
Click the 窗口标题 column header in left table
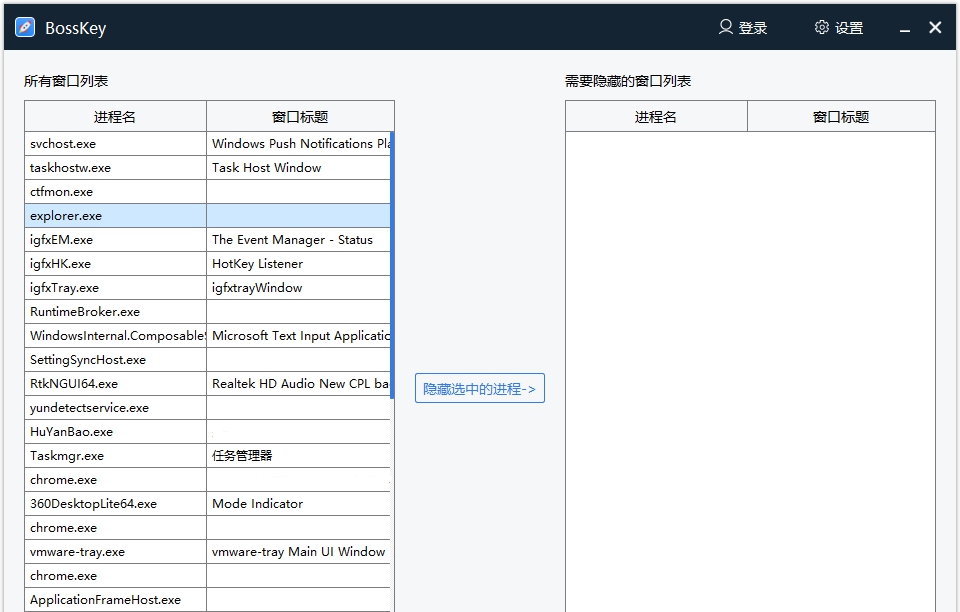click(298, 116)
